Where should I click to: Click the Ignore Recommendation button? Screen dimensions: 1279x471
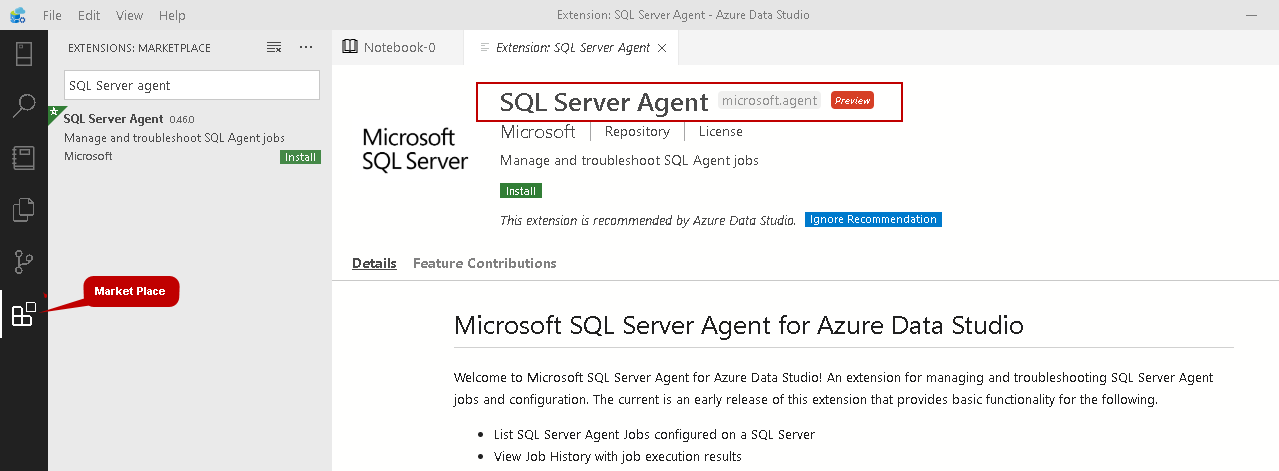point(872,220)
